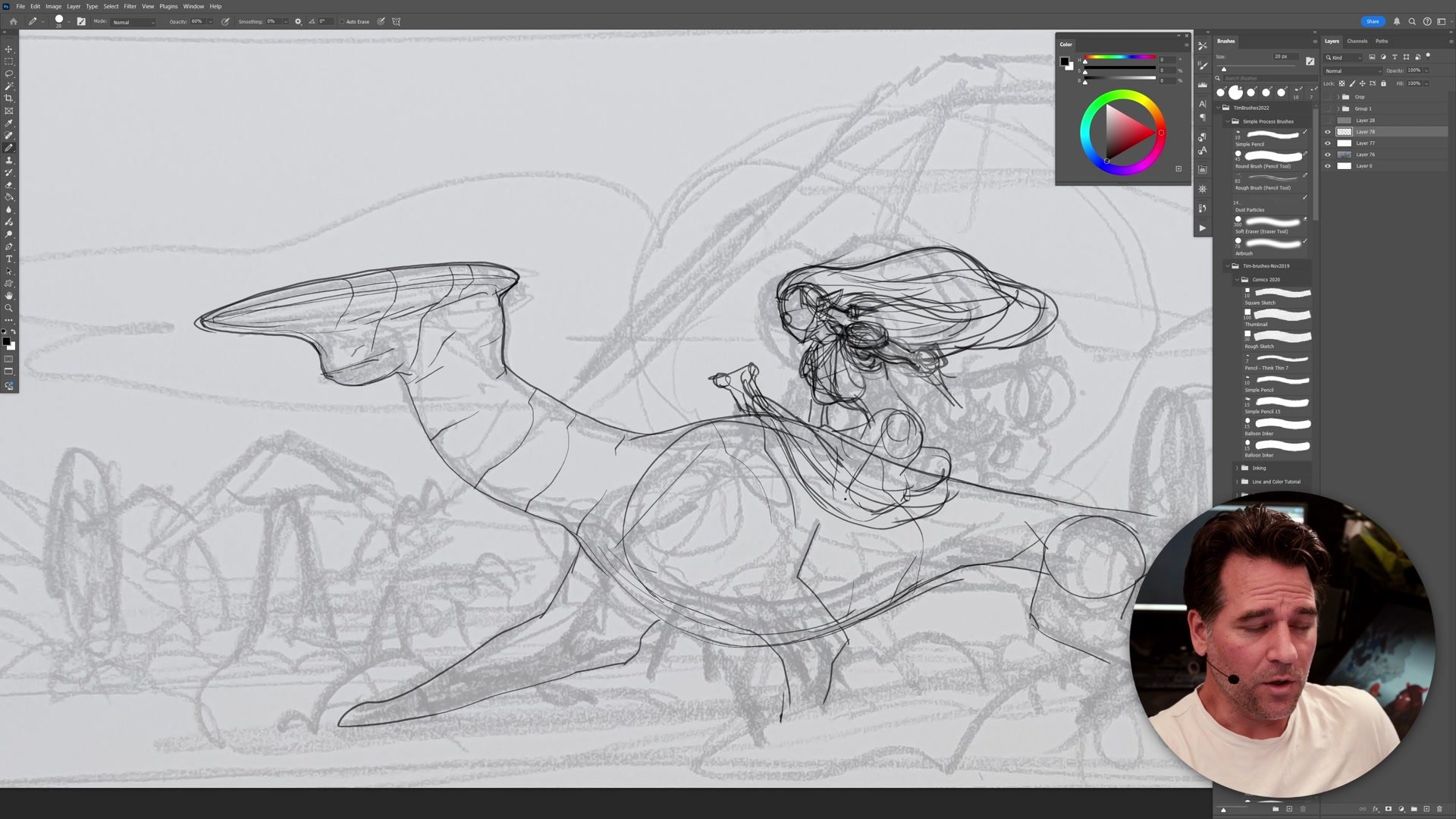Click the Home icon in options bar
Viewport: 1456px width, 819px height.
13,22
